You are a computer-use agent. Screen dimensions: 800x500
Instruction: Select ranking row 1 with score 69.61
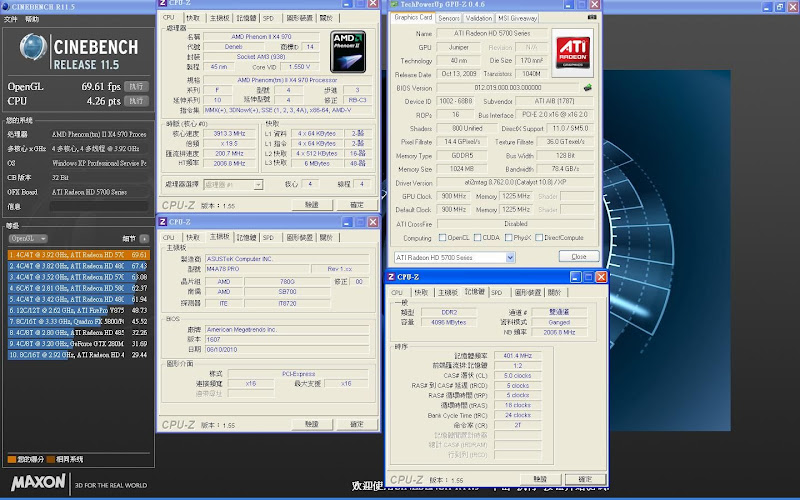click(x=79, y=255)
